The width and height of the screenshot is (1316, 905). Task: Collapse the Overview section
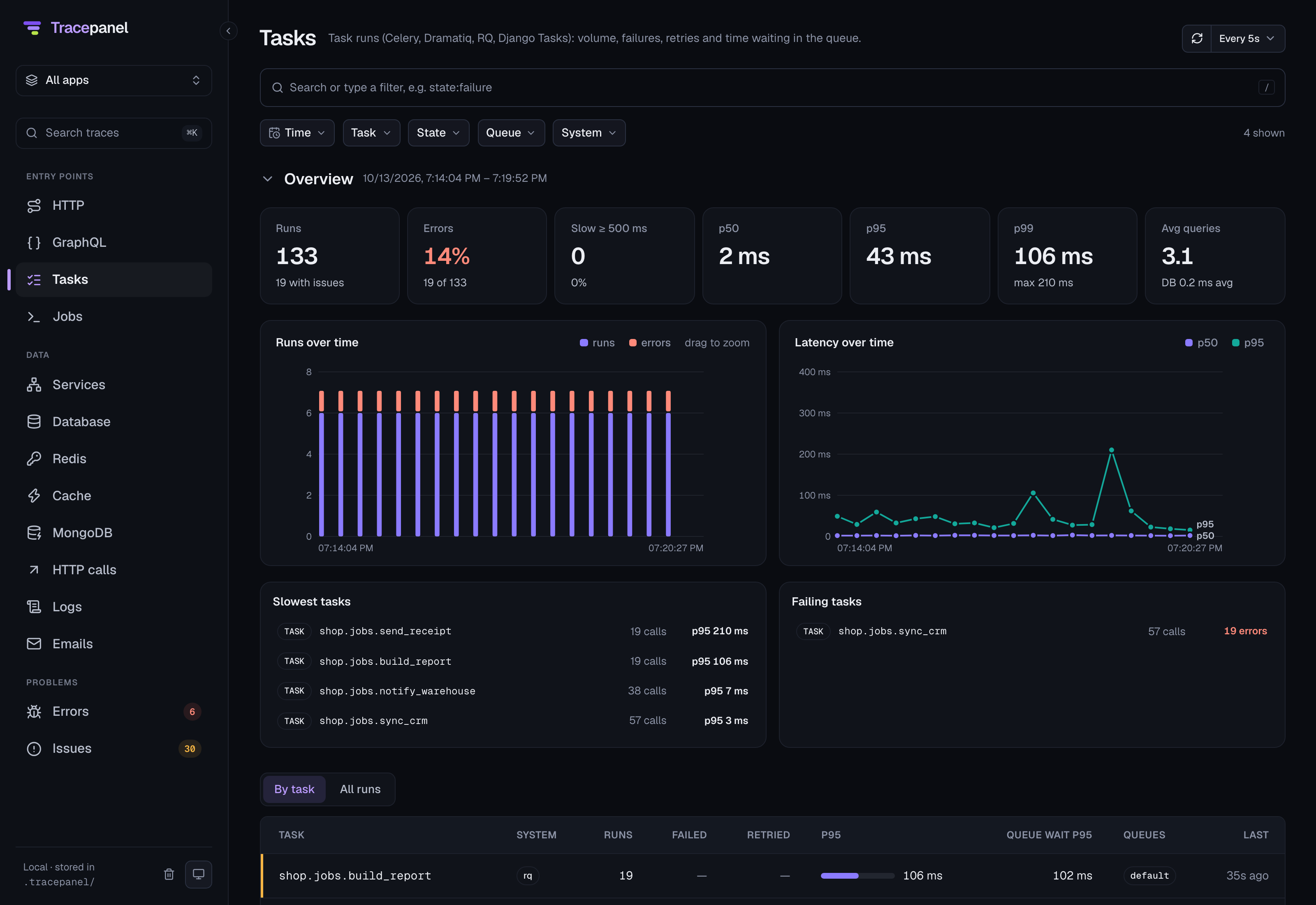(x=267, y=179)
